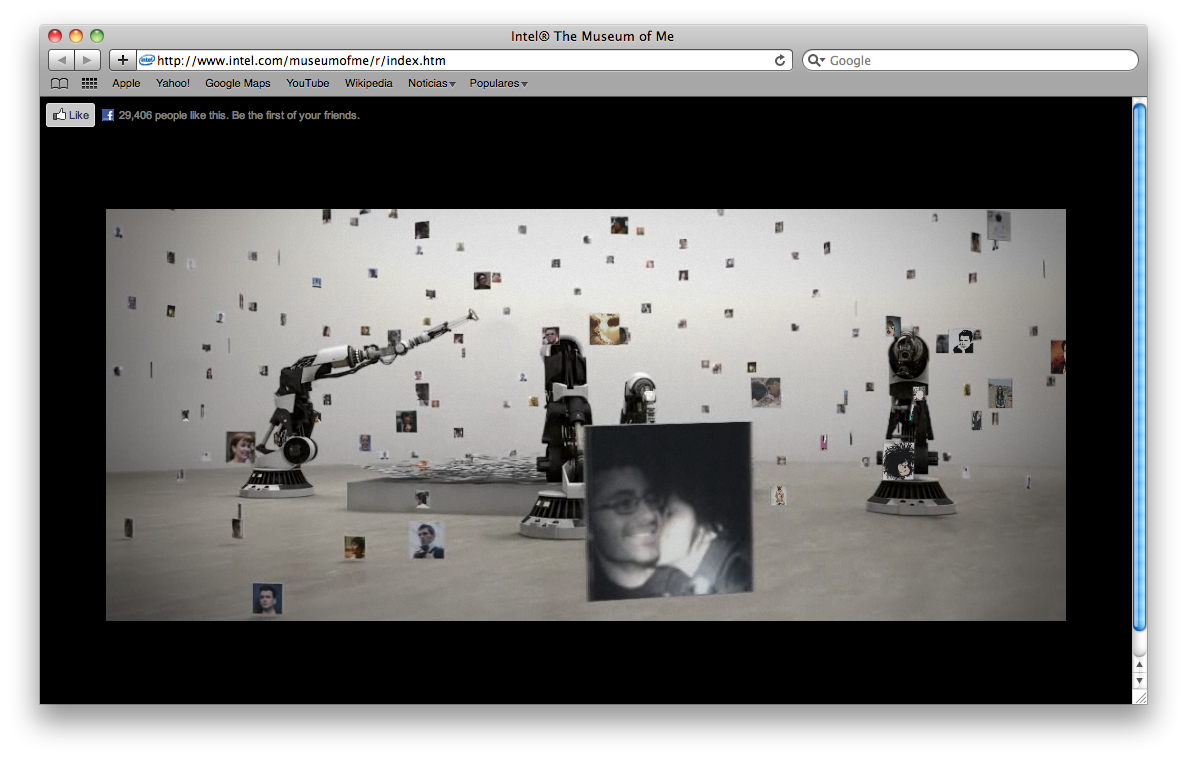This screenshot has height=759, width=1187.
Task: Open the Wikipedia bookmark
Action: (369, 84)
